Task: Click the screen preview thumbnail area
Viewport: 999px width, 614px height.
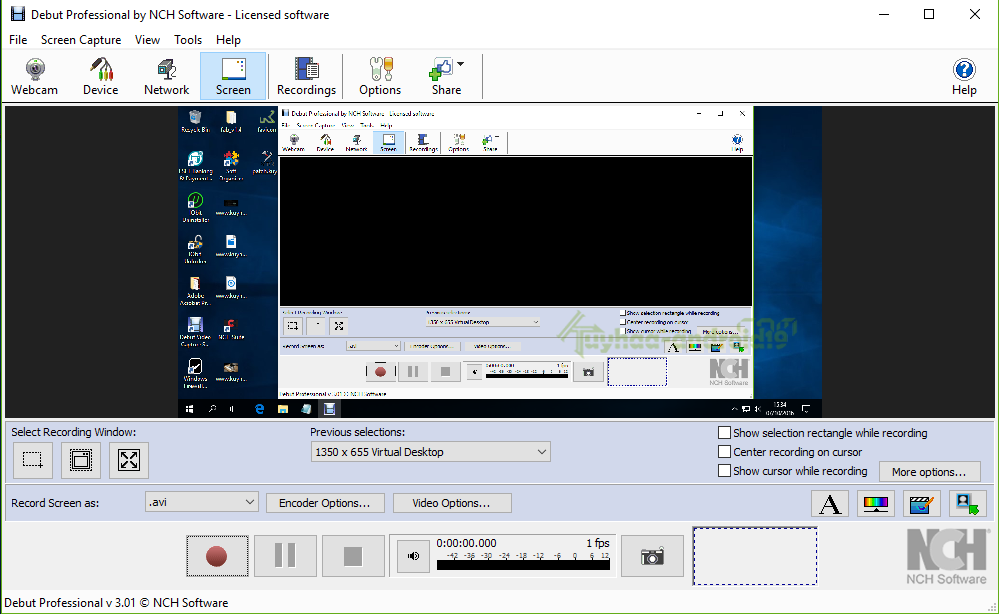Action: (500, 262)
